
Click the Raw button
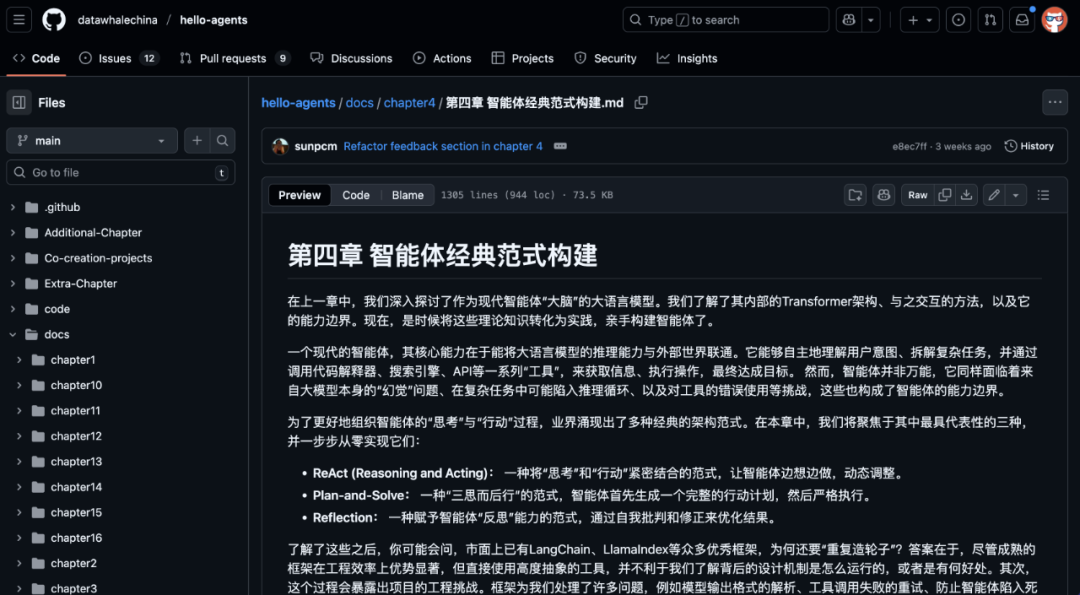(917, 194)
